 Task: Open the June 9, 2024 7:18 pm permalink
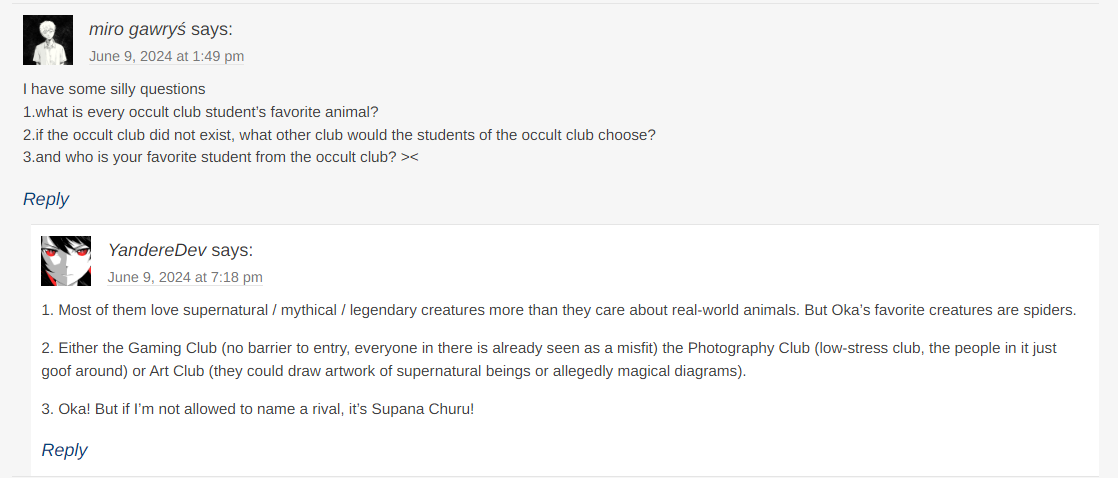click(x=185, y=278)
